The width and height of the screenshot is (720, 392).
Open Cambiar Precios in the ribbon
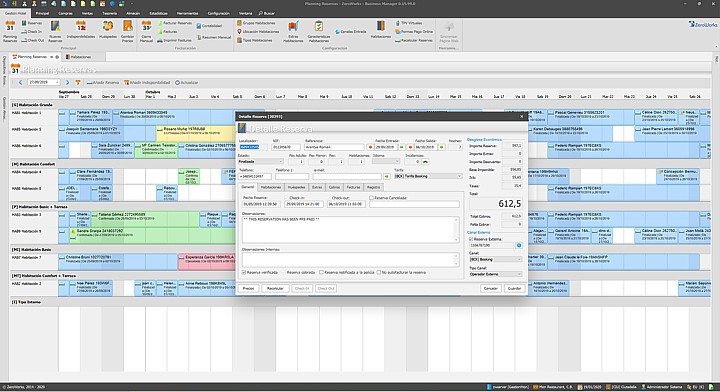128,31
